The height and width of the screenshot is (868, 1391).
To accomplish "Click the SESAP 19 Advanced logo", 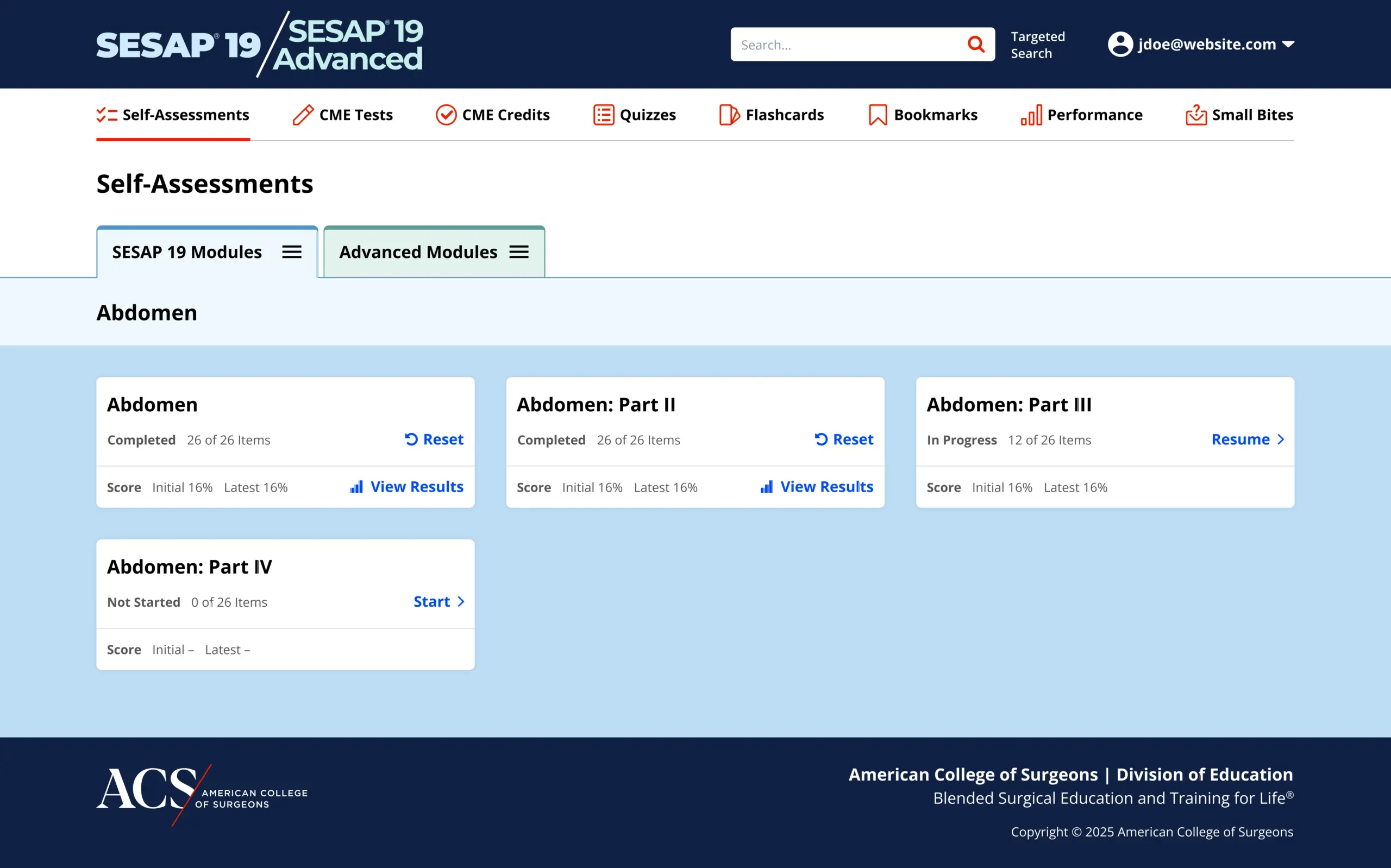I will click(348, 44).
